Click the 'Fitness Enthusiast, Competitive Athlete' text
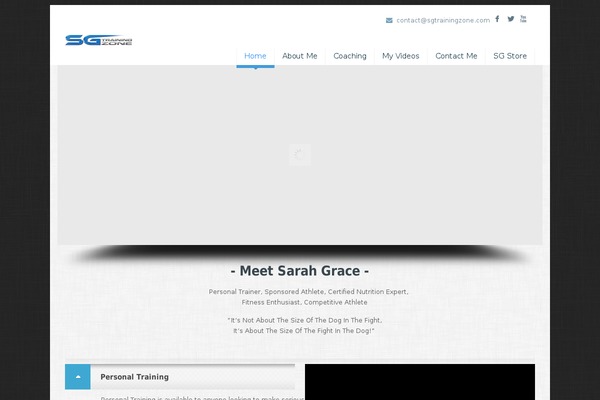600x400 pixels. tap(304, 302)
